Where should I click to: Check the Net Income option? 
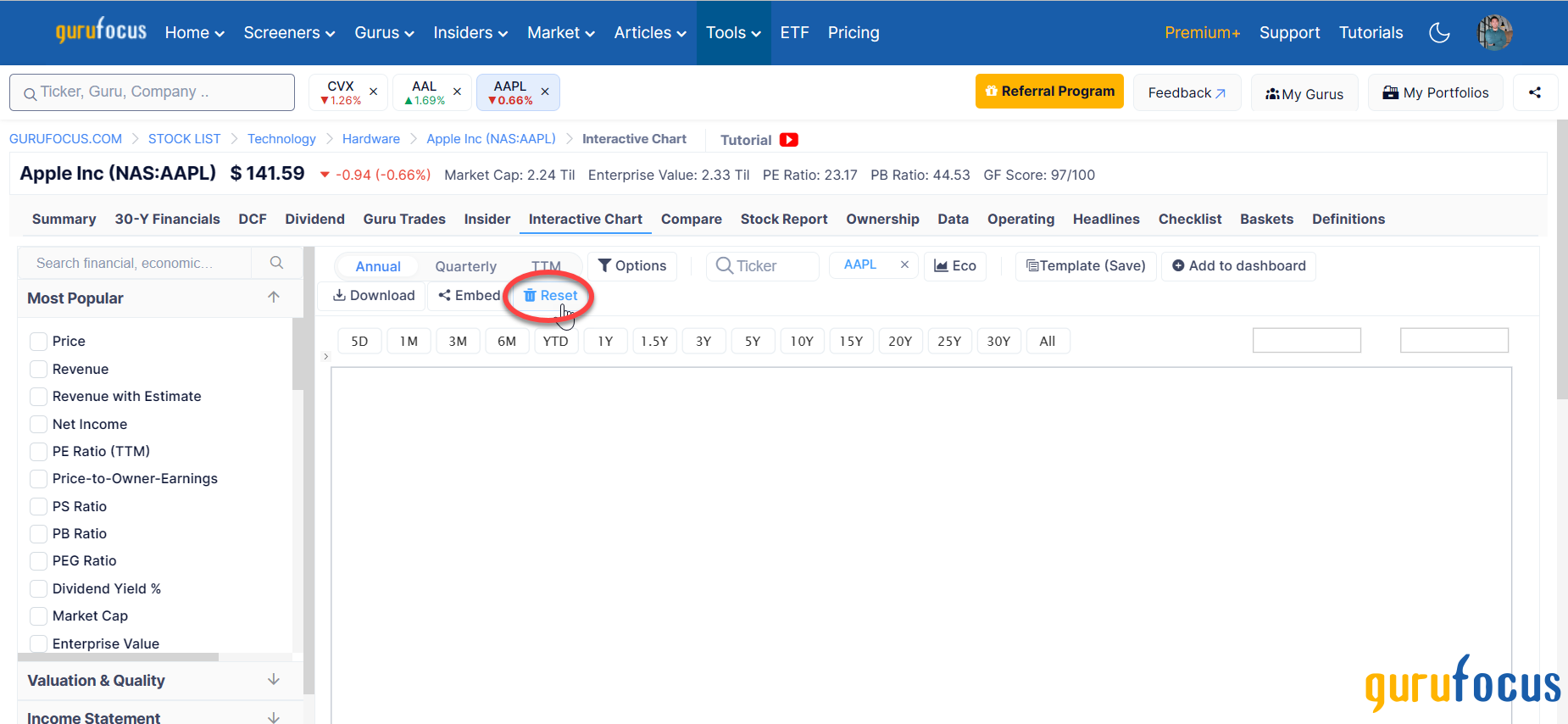click(39, 424)
